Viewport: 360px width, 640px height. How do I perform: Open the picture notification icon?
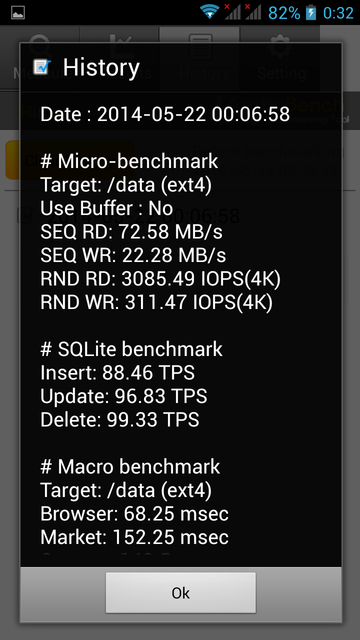coord(18,12)
